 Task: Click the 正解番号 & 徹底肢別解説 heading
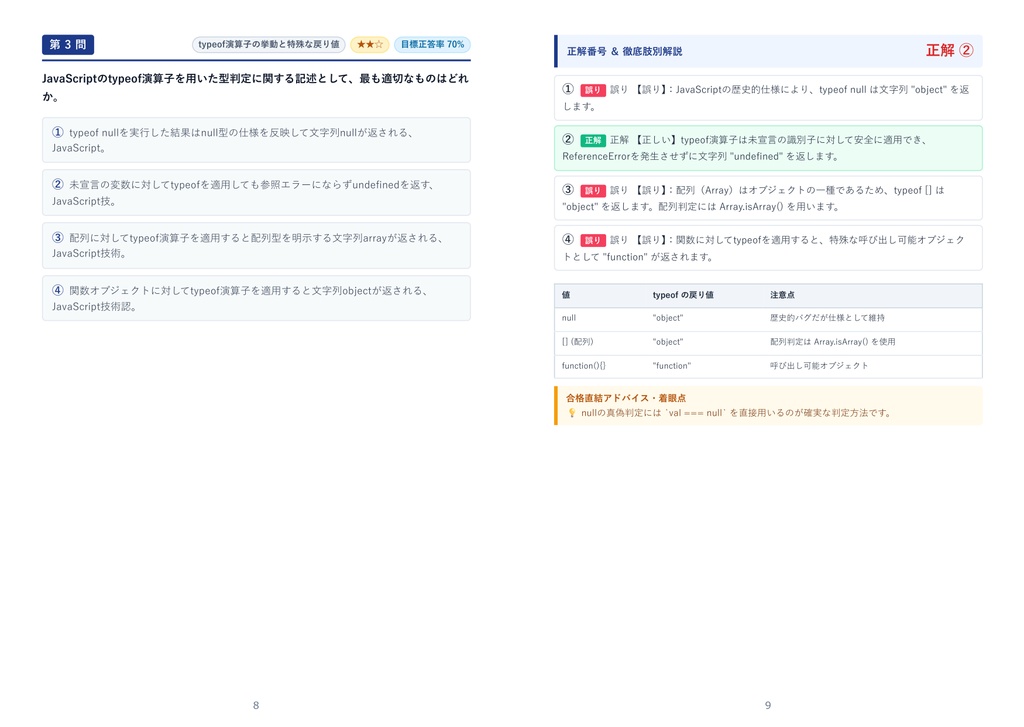point(624,51)
